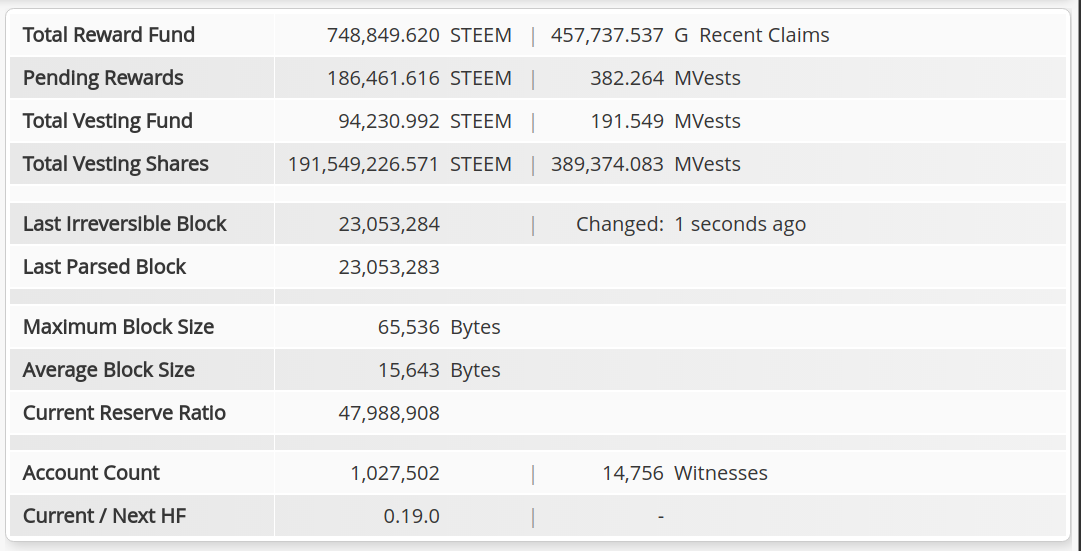The width and height of the screenshot is (1081, 551).
Task: Select the Maximum Block Size label
Action: 119,327
